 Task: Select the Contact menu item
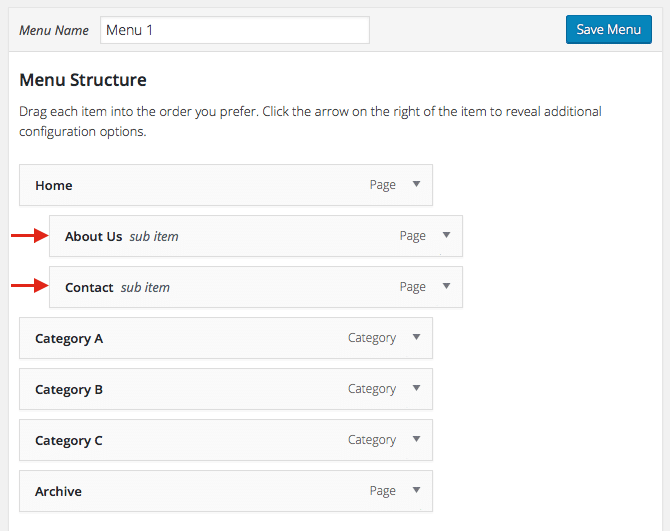pyautogui.click(x=256, y=287)
